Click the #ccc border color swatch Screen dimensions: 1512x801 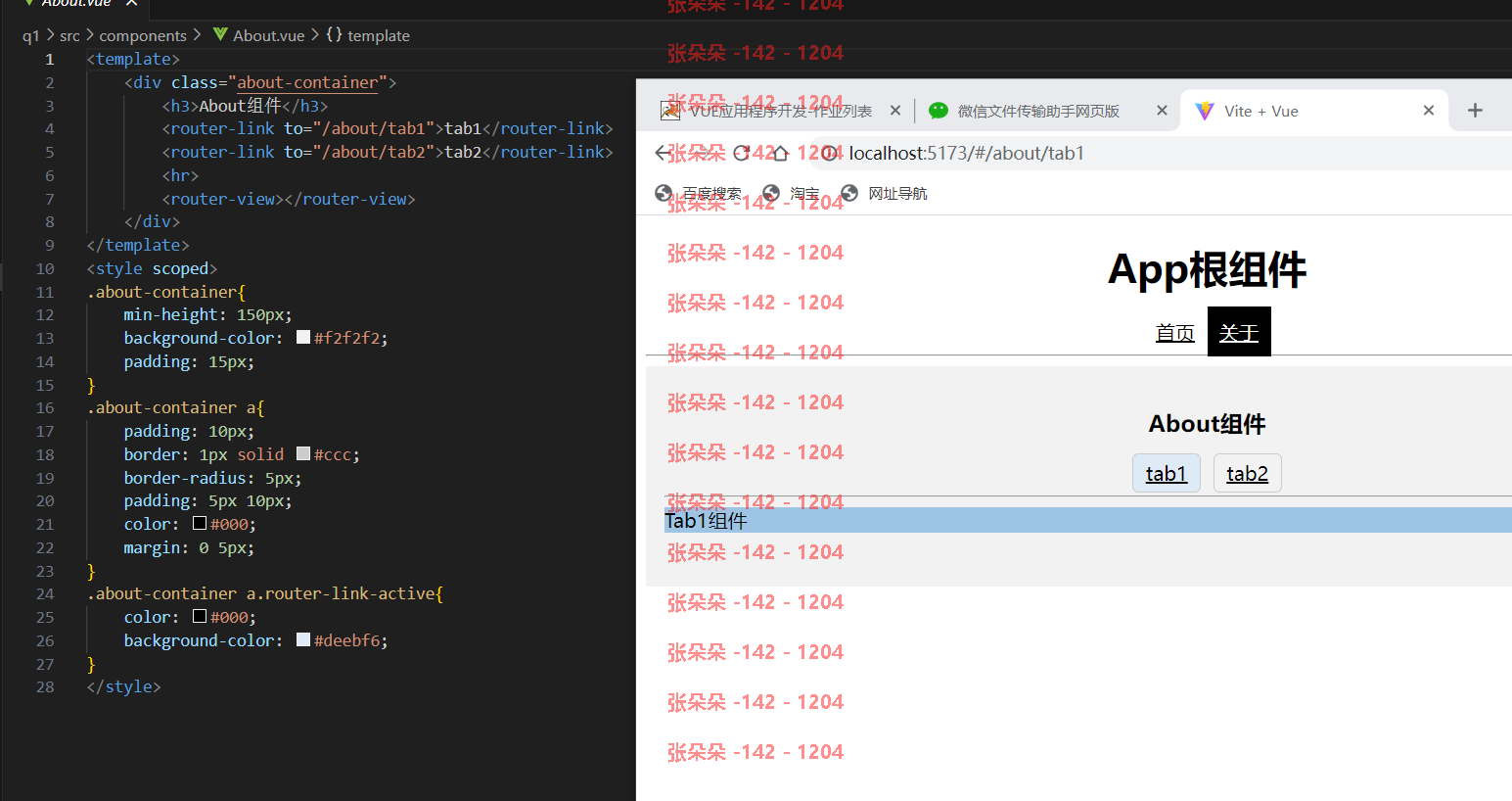(x=303, y=453)
